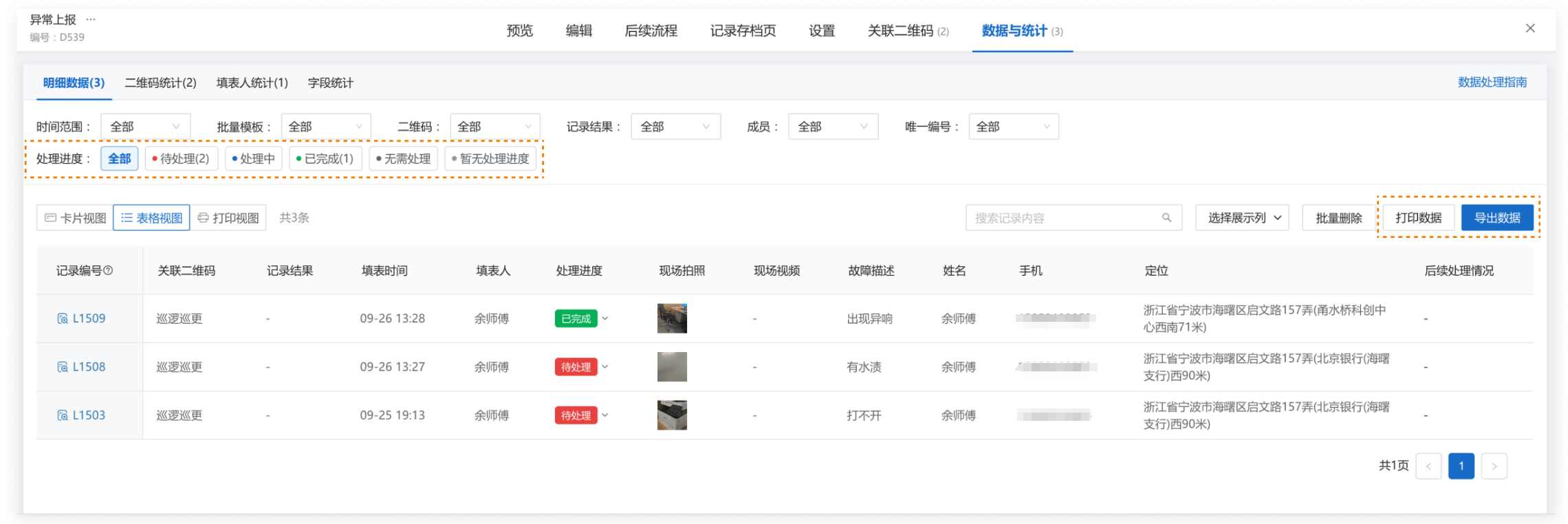Click the help icon beside 记录编号
Viewport: 1568px width, 524px height.
(x=108, y=271)
